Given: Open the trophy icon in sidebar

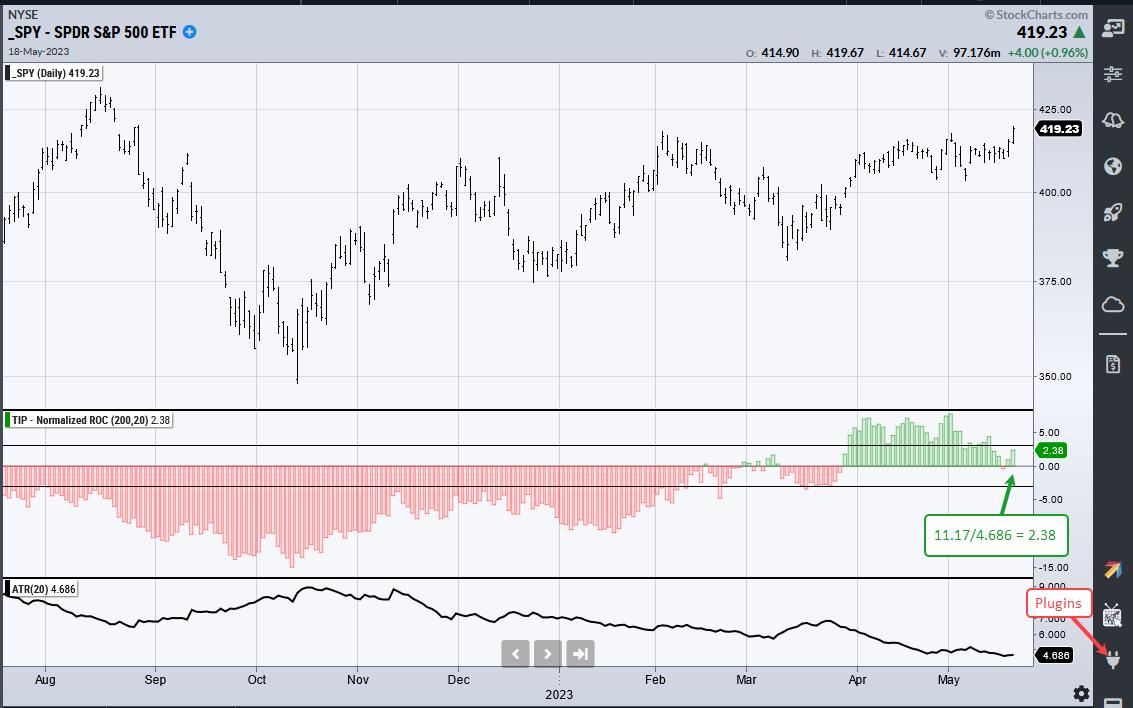Looking at the screenshot, I should [1112, 258].
